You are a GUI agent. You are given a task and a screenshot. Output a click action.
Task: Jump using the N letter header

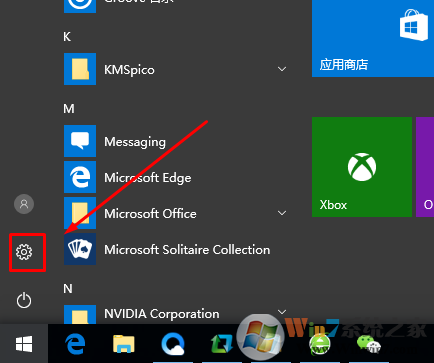point(68,289)
